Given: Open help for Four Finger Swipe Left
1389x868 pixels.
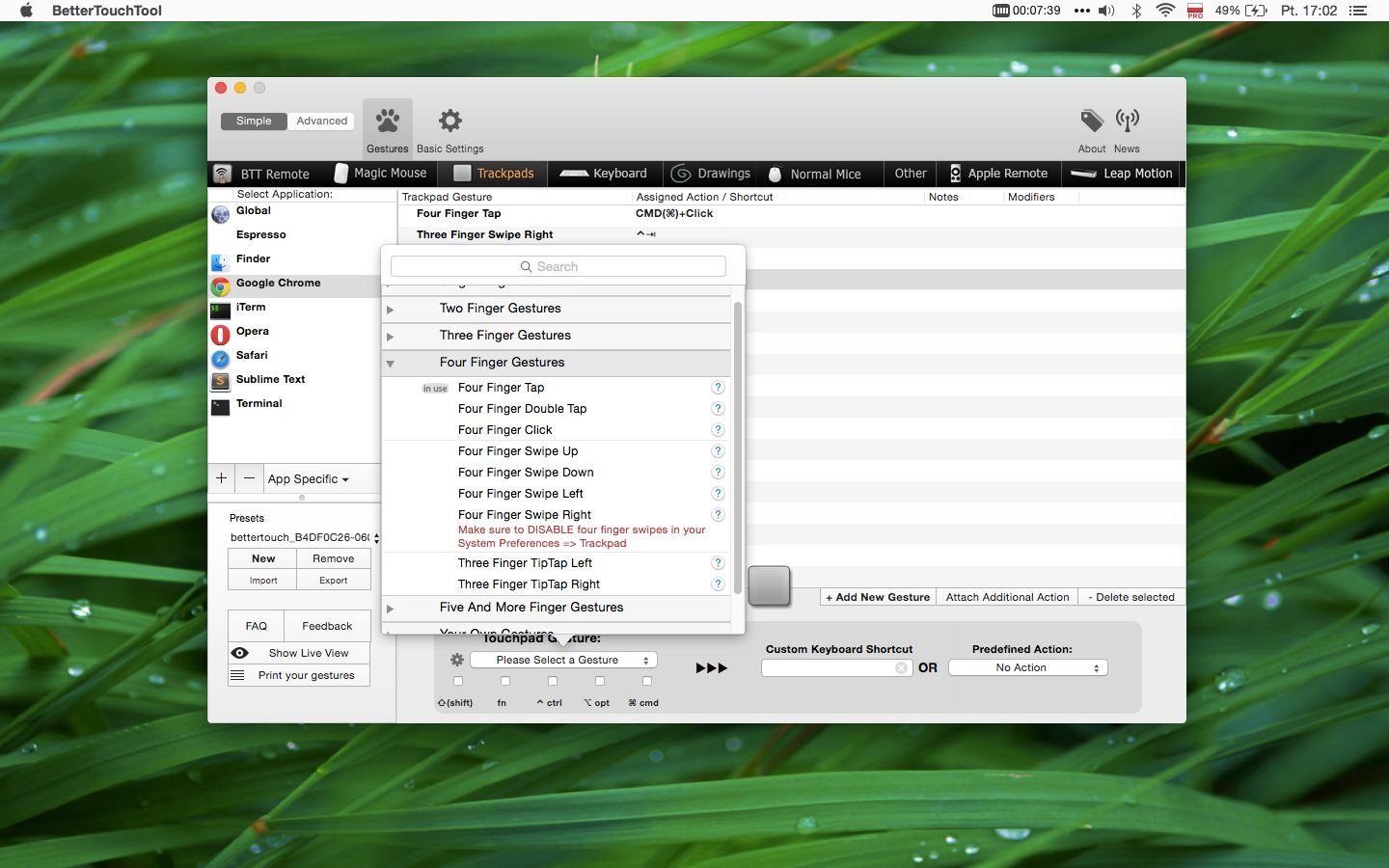Looking at the screenshot, I should point(718,494).
